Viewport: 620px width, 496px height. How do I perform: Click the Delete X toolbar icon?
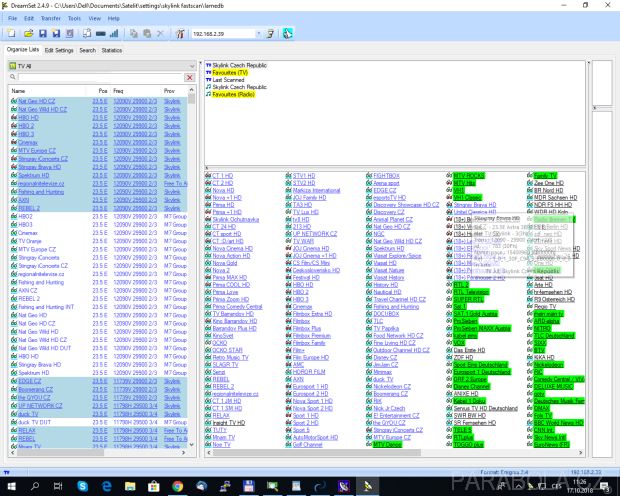160,34
